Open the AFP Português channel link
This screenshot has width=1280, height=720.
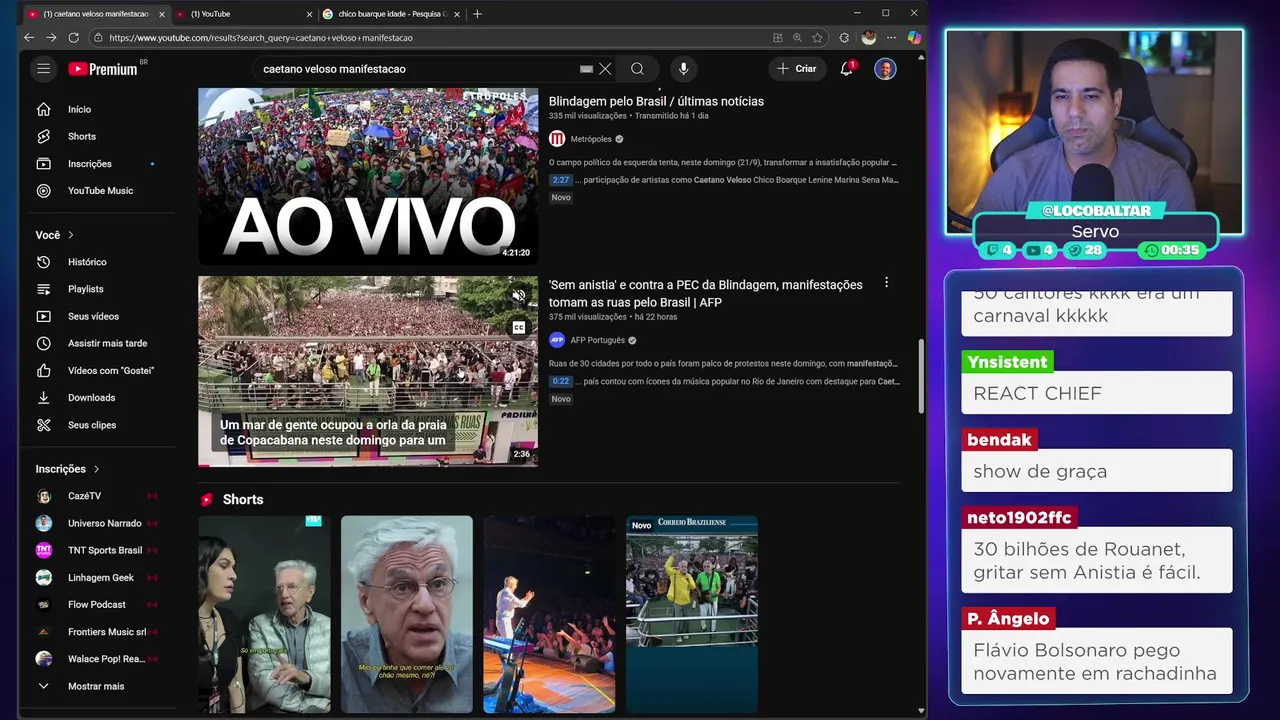597,340
